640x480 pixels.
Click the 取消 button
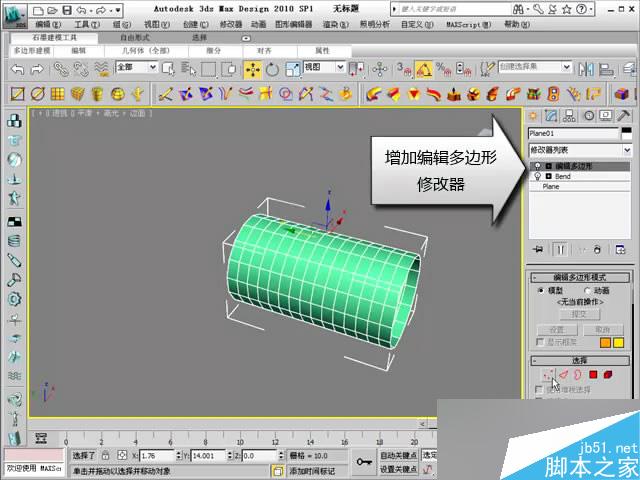pos(603,329)
